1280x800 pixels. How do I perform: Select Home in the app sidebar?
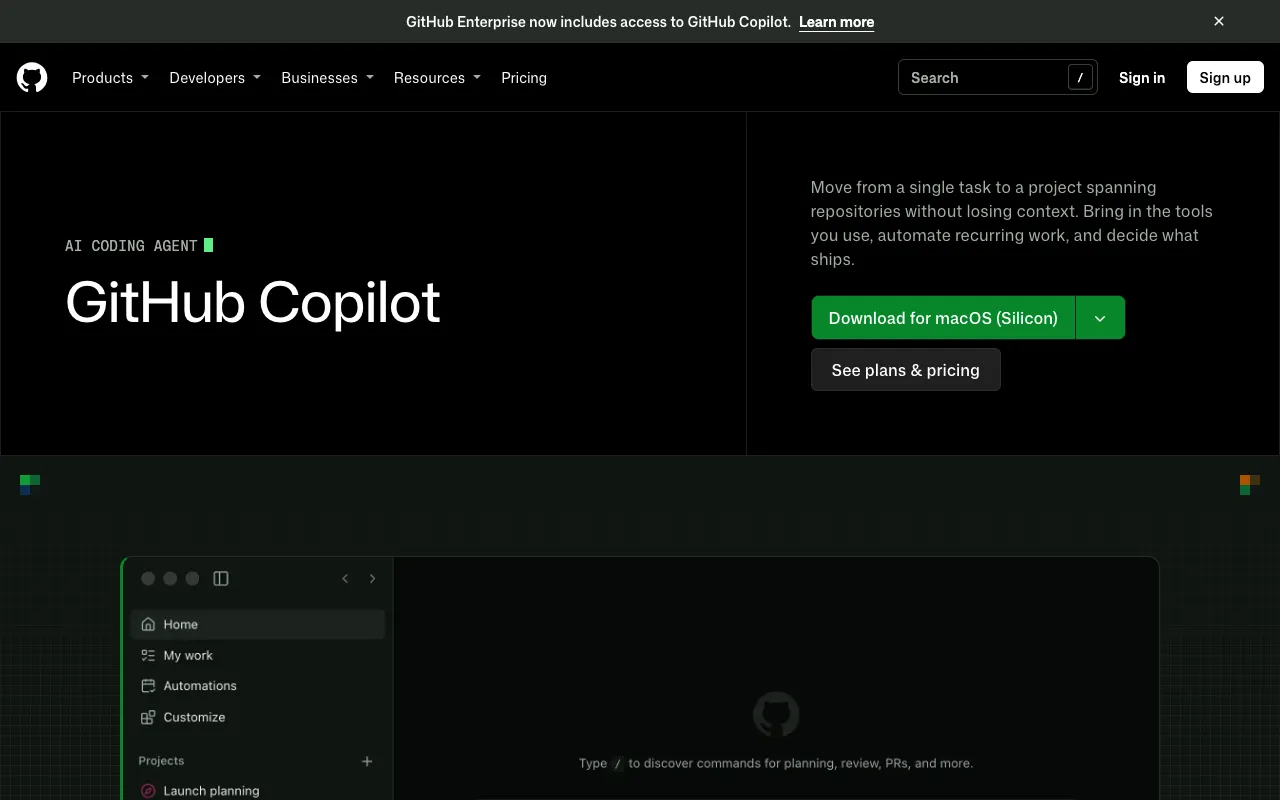[x=258, y=624]
